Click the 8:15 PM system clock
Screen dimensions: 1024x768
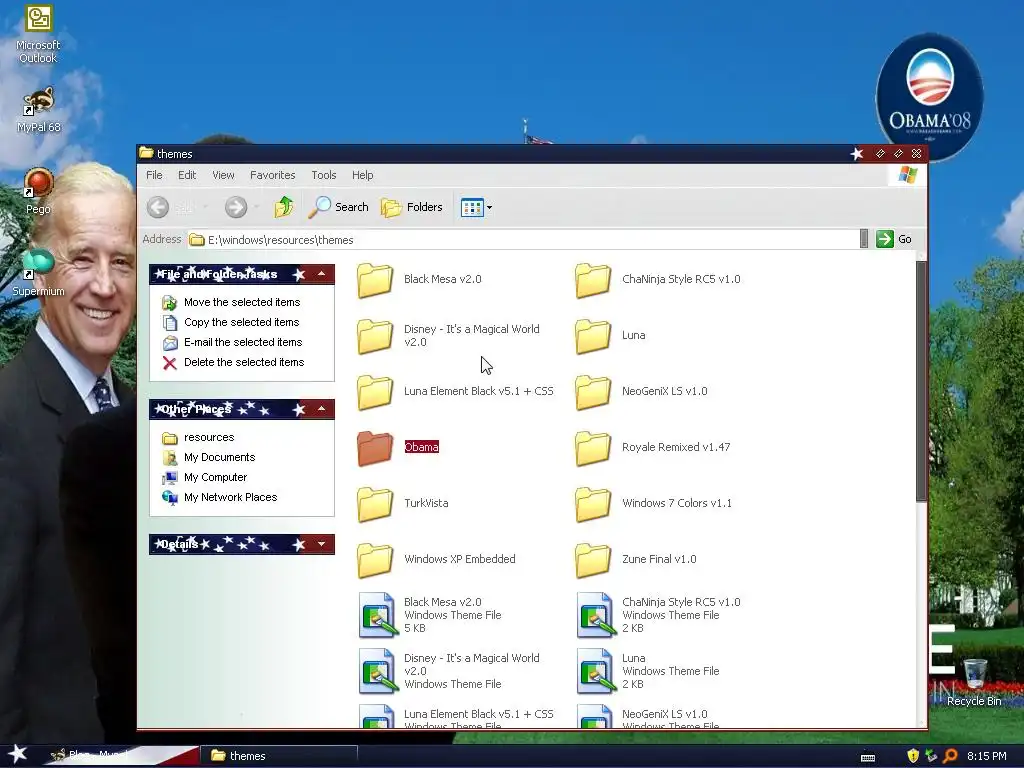(x=986, y=756)
